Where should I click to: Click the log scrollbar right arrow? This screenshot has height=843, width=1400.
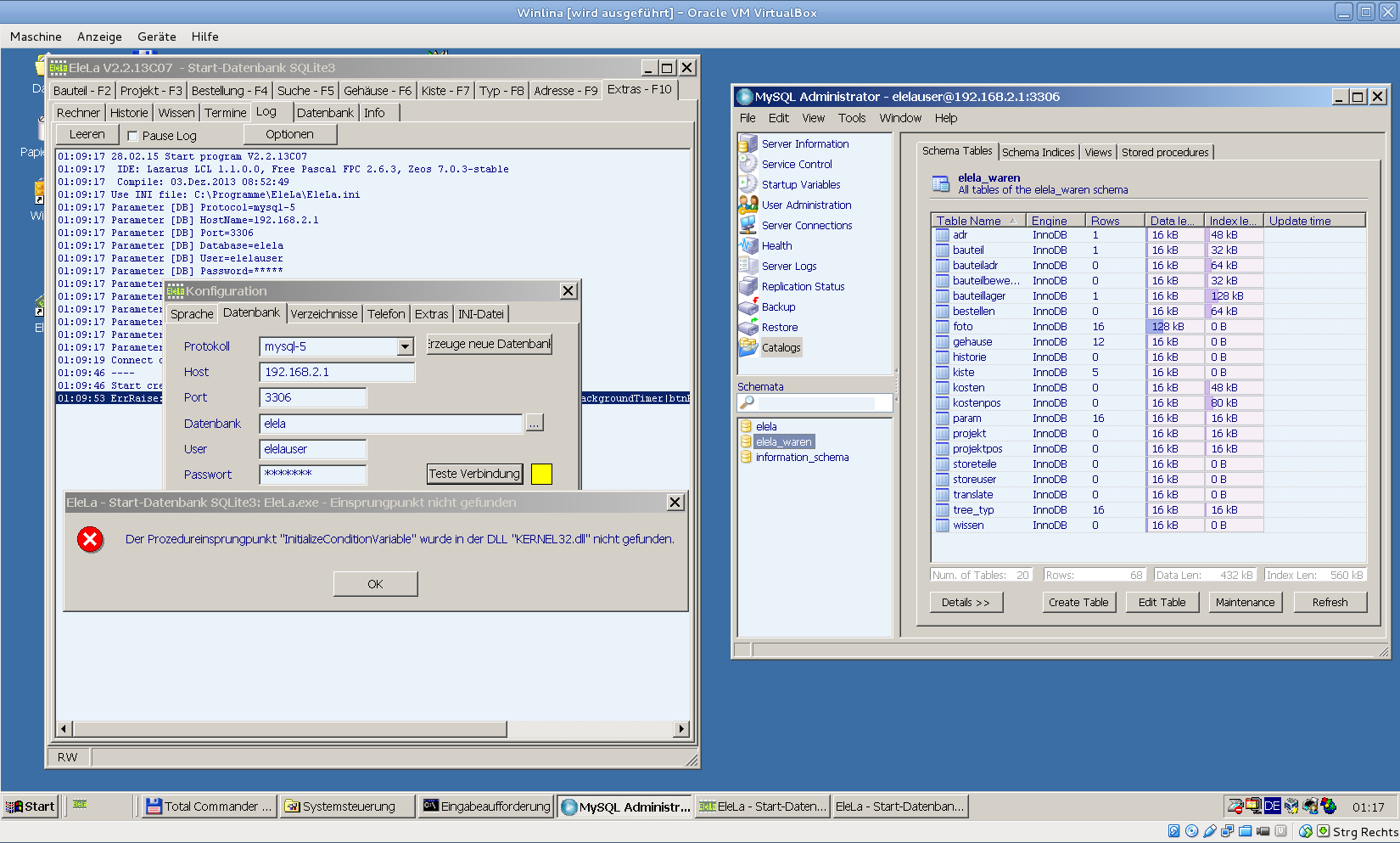point(681,729)
